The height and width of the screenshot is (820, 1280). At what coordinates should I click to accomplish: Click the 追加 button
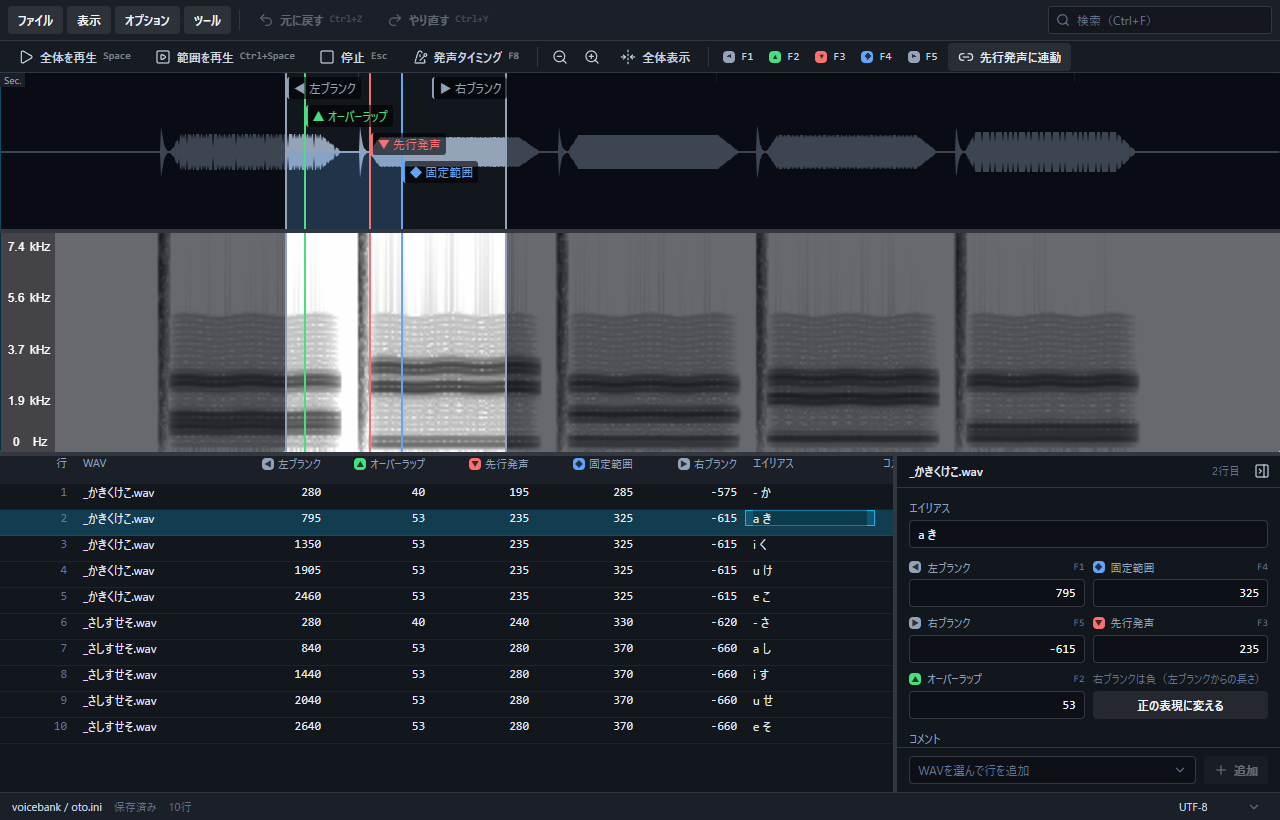coord(1236,770)
